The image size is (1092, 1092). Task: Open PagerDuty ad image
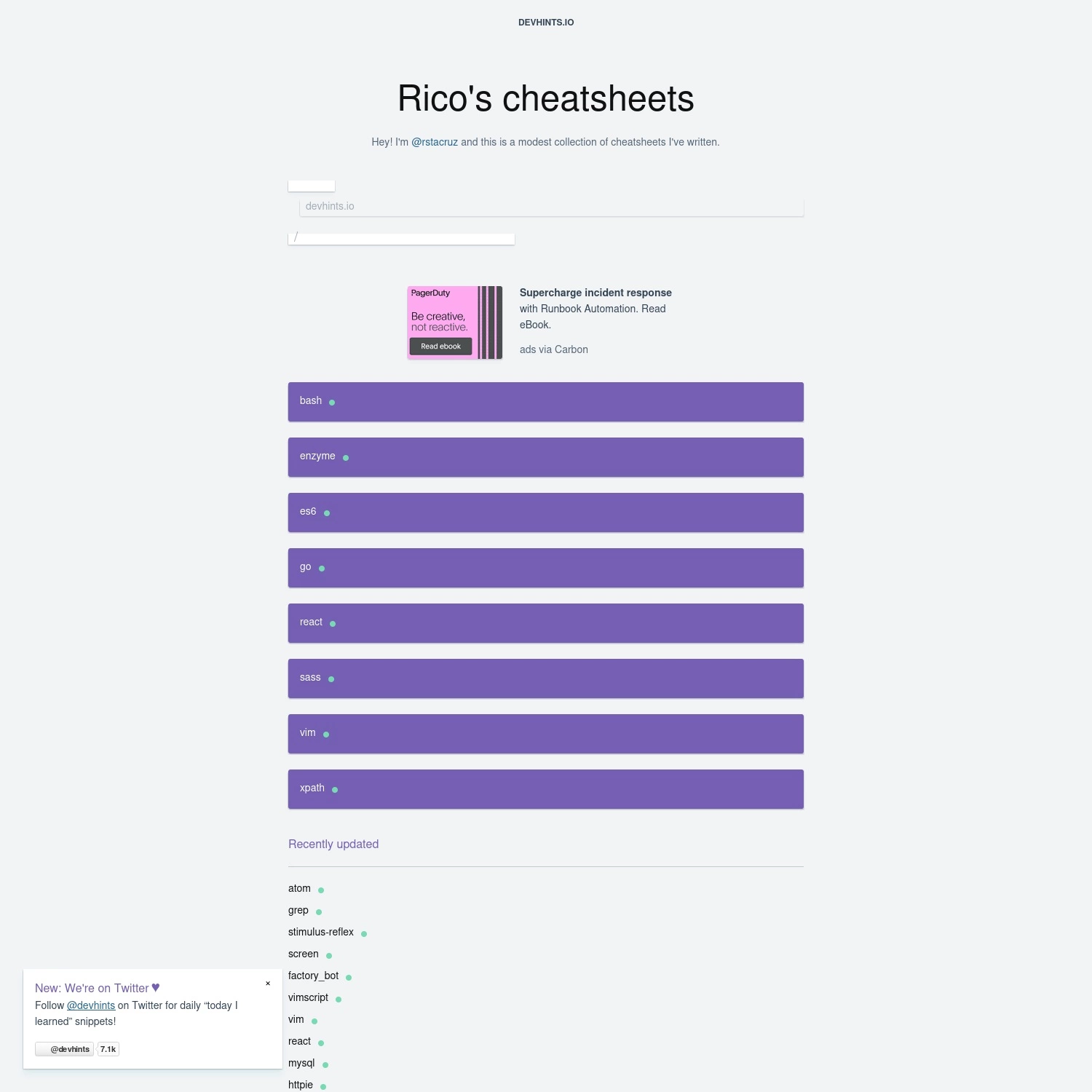click(x=455, y=323)
